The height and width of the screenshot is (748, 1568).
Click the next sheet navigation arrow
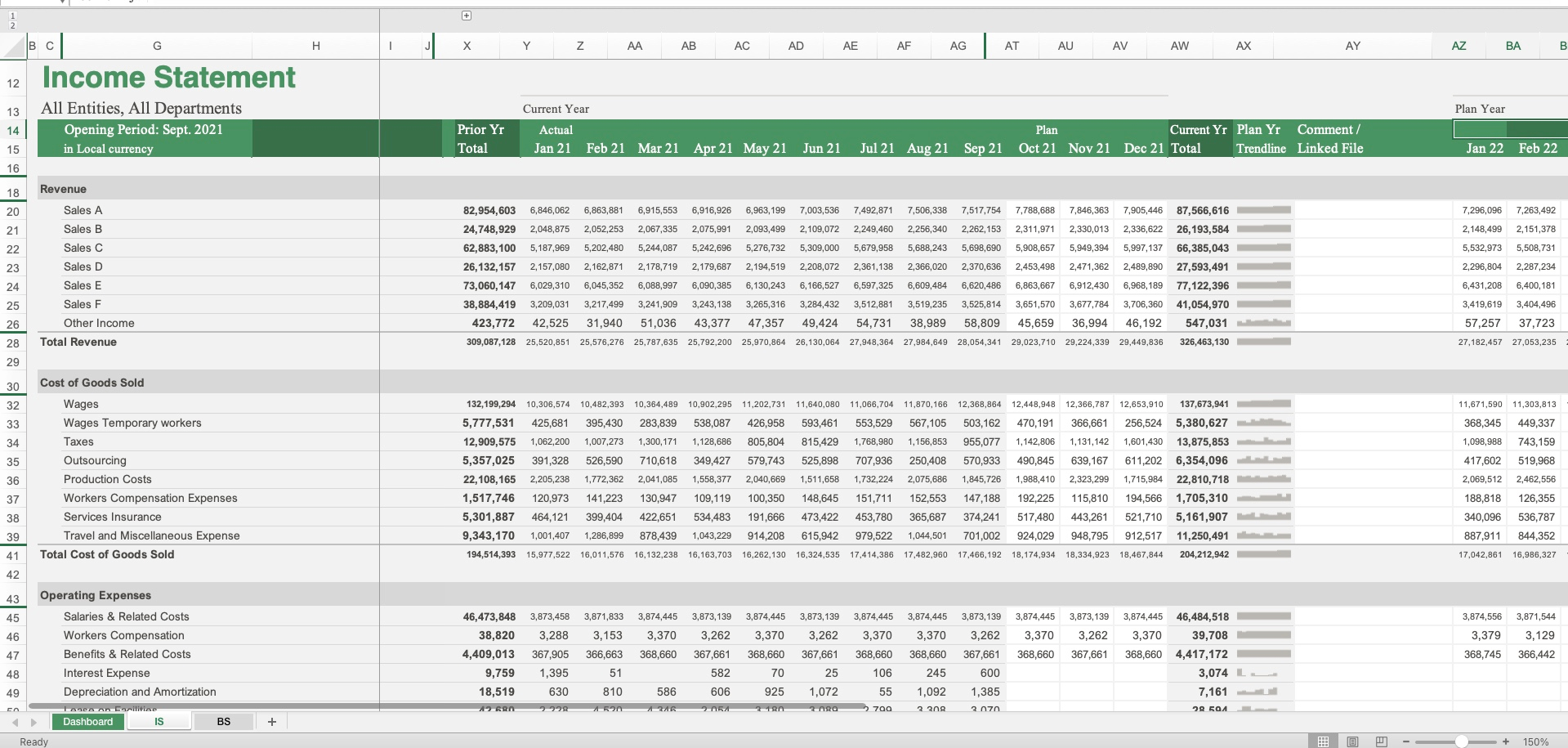click(33, 722)
